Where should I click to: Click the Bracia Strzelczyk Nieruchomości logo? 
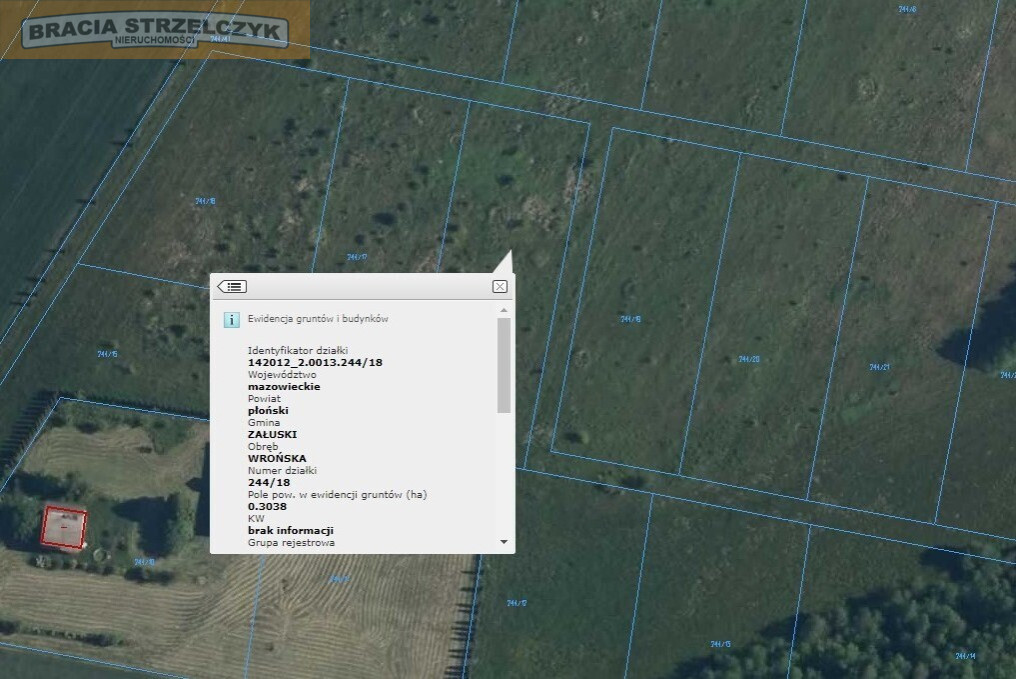[x=155, y=31]
